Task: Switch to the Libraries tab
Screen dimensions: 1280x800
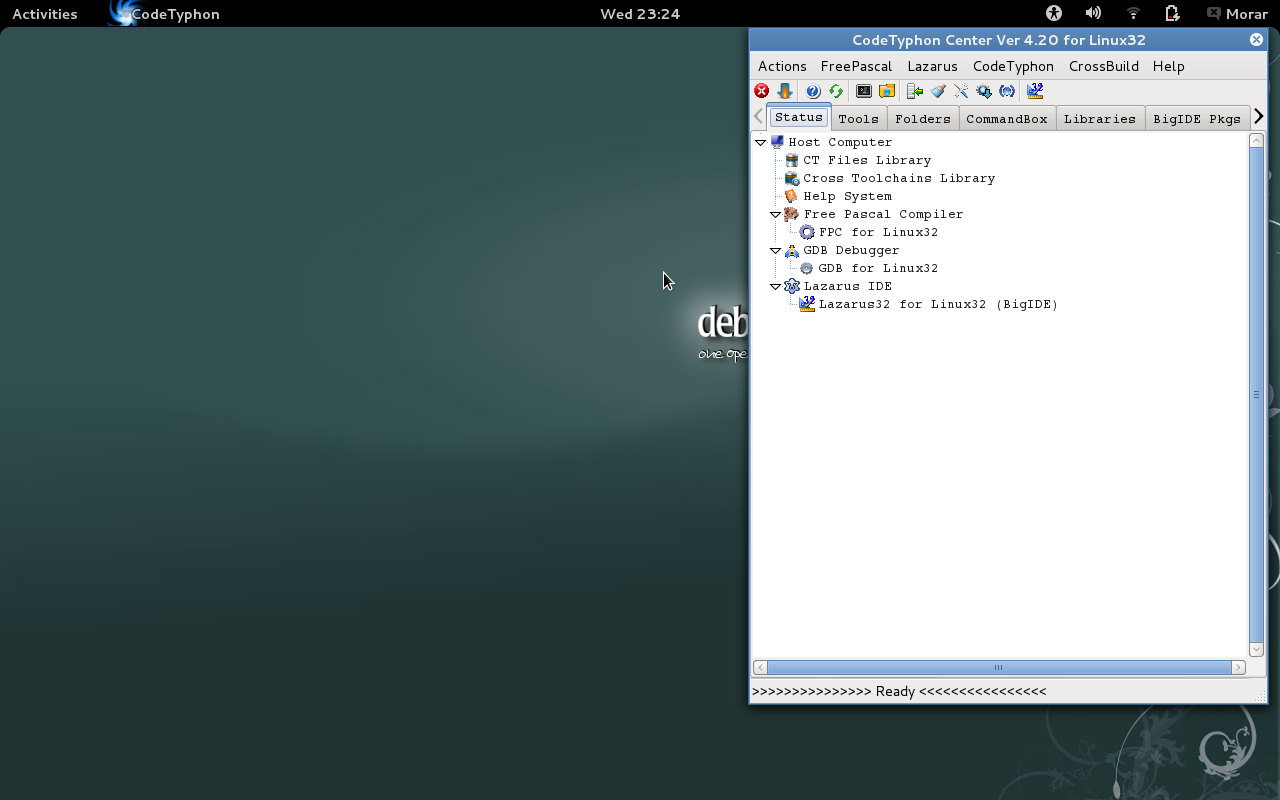Action: [1099, 118]
